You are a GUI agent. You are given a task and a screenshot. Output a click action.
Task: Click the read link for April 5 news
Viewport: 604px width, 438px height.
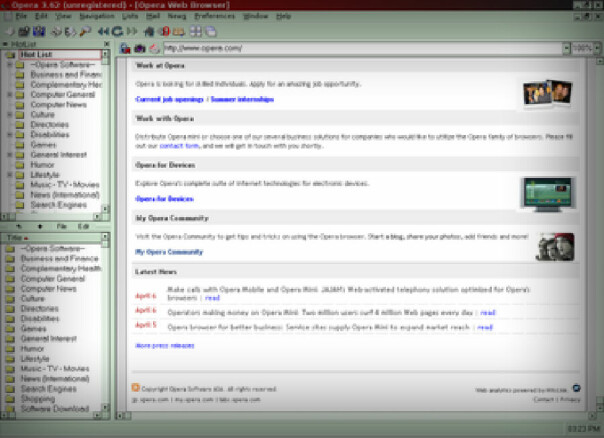coord(485,327)
